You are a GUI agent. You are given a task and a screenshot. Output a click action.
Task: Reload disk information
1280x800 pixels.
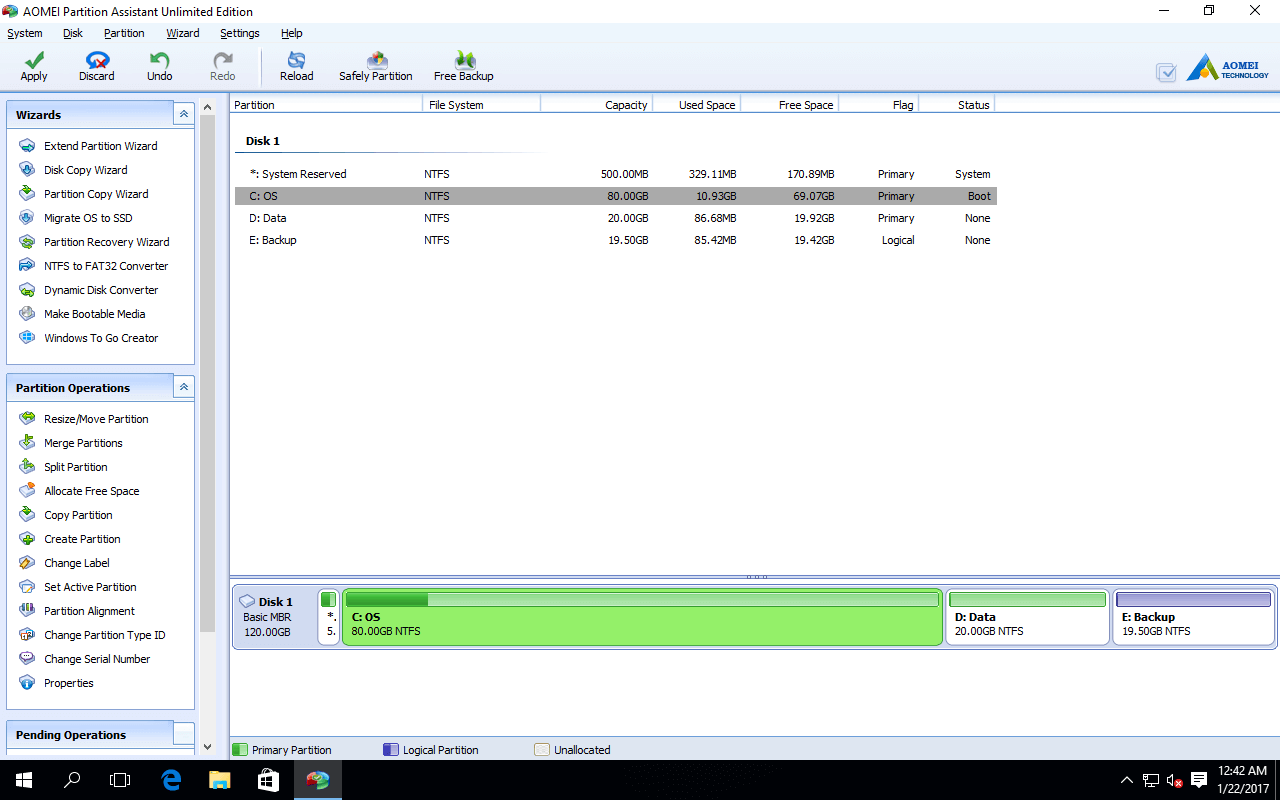pos(296,65)
